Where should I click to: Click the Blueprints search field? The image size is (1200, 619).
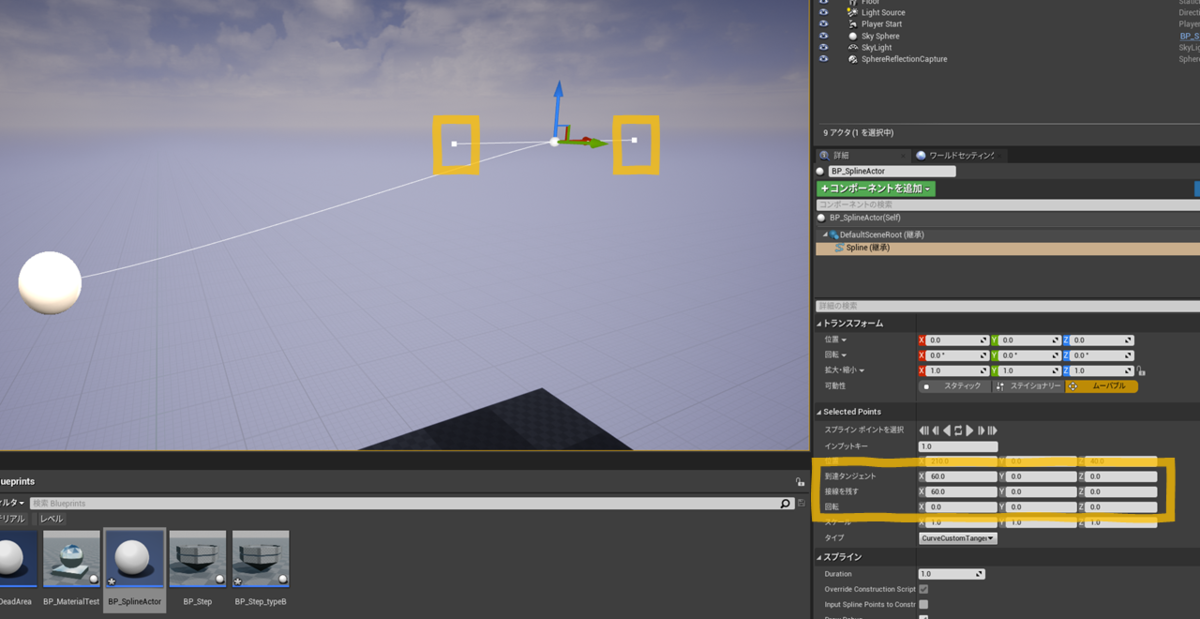(412, 503)
